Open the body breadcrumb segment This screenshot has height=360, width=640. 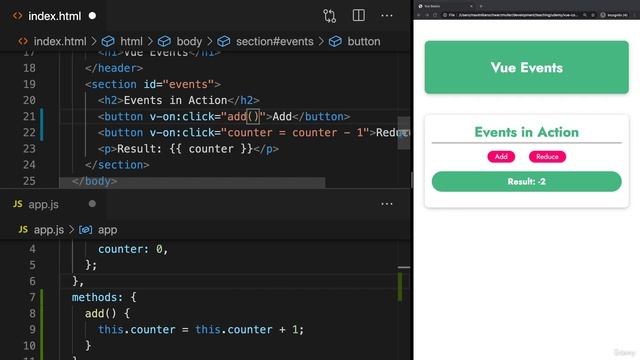coord(189,41)
